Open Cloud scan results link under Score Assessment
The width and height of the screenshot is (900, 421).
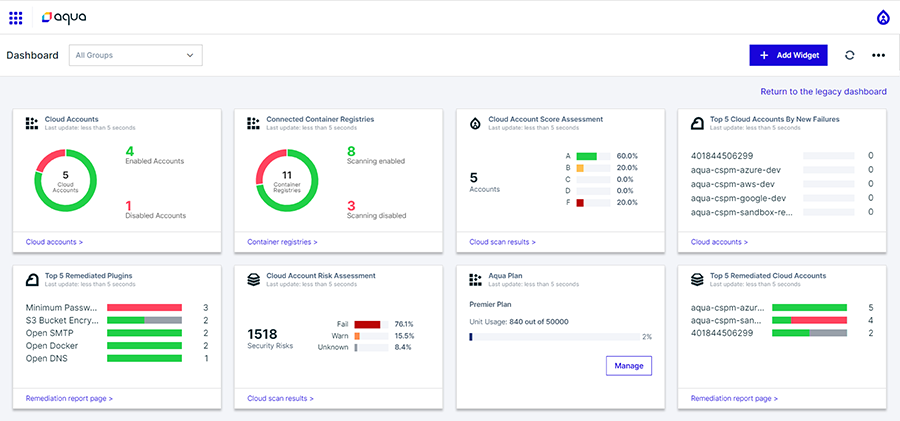502,242
